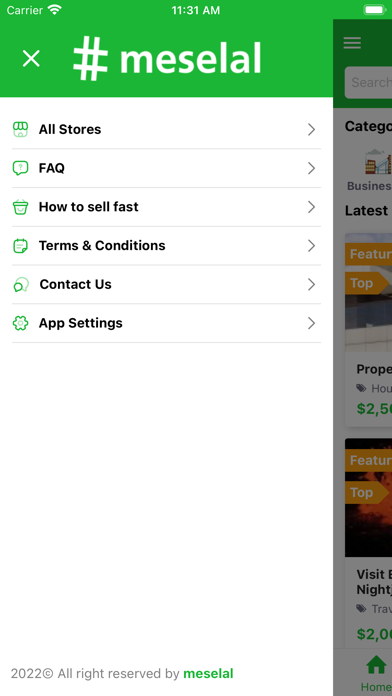
Task: Click the FAQ question bubble icon
Action: pos(20,168)
